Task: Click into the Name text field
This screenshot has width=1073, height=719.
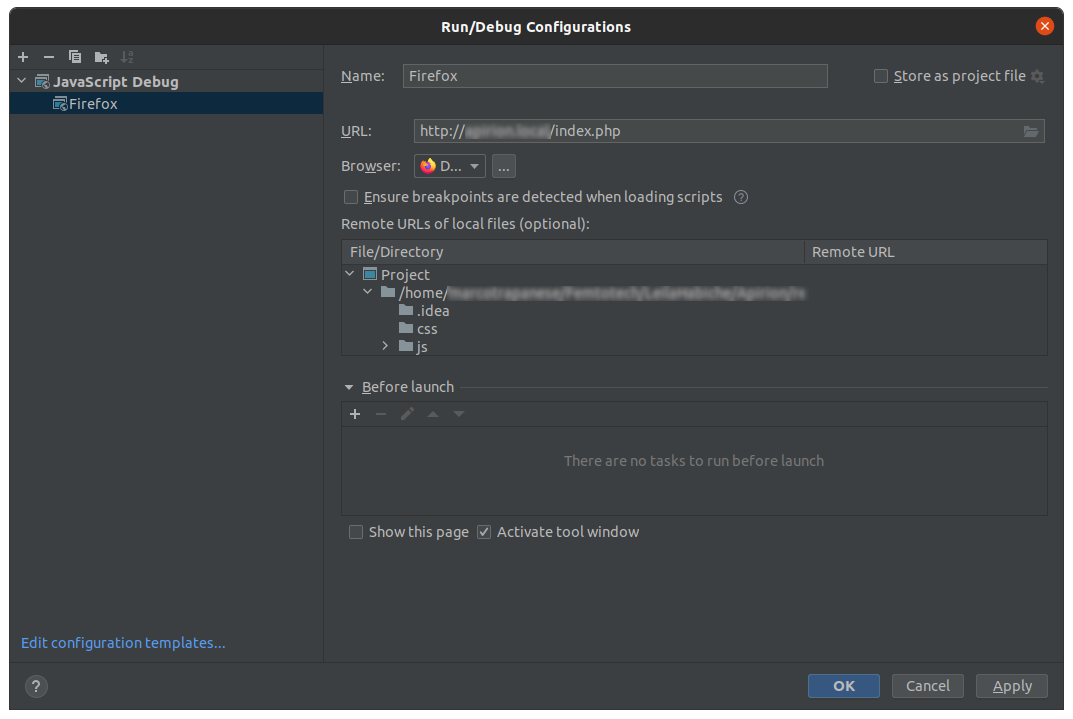Action: [x=615, y=76]
